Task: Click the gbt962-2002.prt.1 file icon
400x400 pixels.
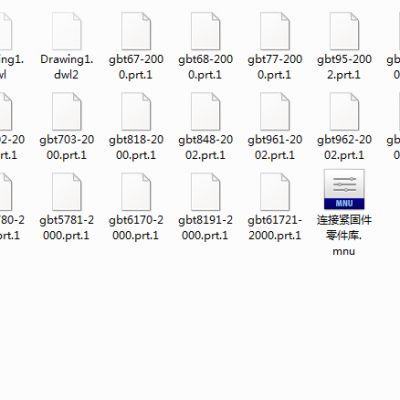Action: click(344, 111)
